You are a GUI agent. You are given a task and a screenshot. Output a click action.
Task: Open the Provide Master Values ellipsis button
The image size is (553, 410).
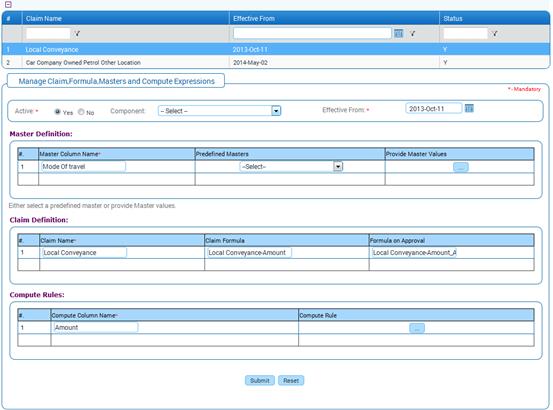[461, 167]
